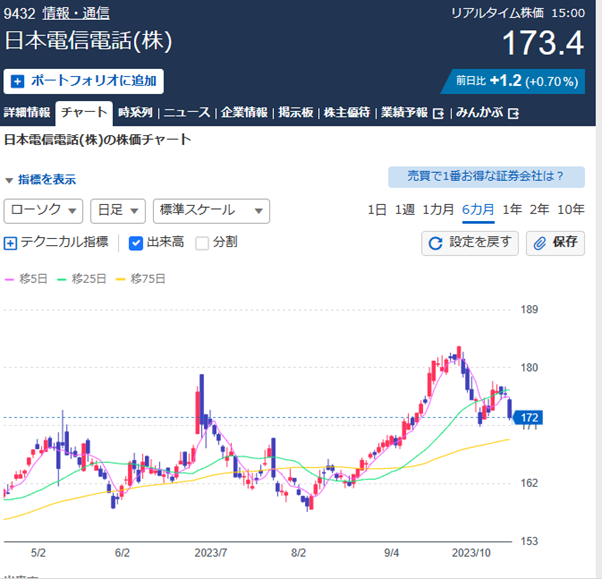602x579 pixels.
Task: Click triangle arrow before 指標を表示
Action: (x=9, y=180)
